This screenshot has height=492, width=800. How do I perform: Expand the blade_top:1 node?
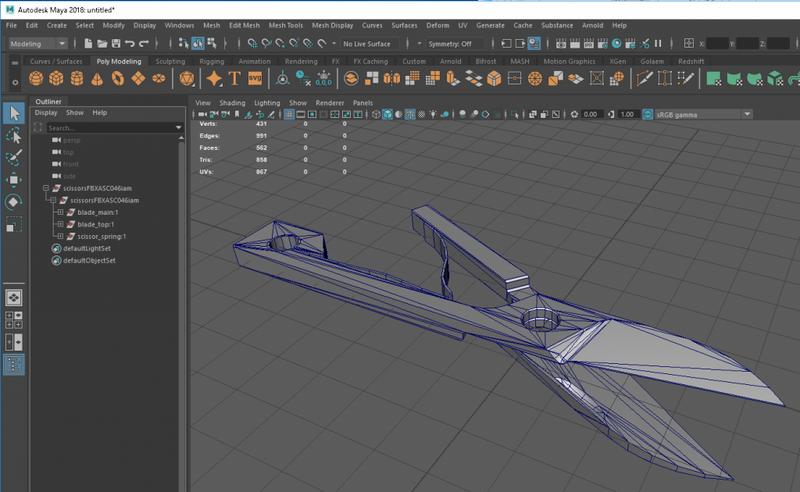pos(60,224)
